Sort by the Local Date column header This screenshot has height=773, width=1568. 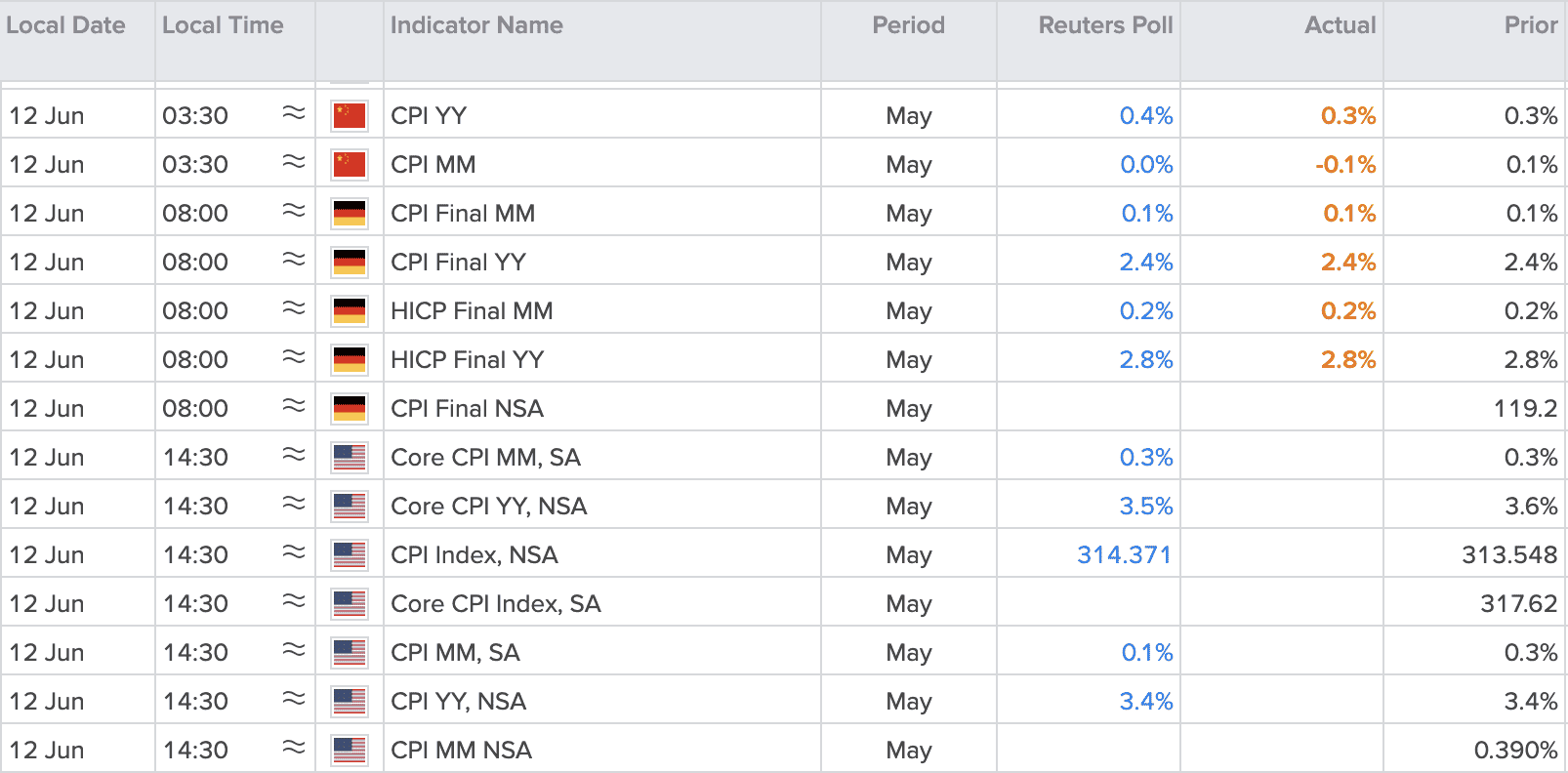[x=65, y=25]
